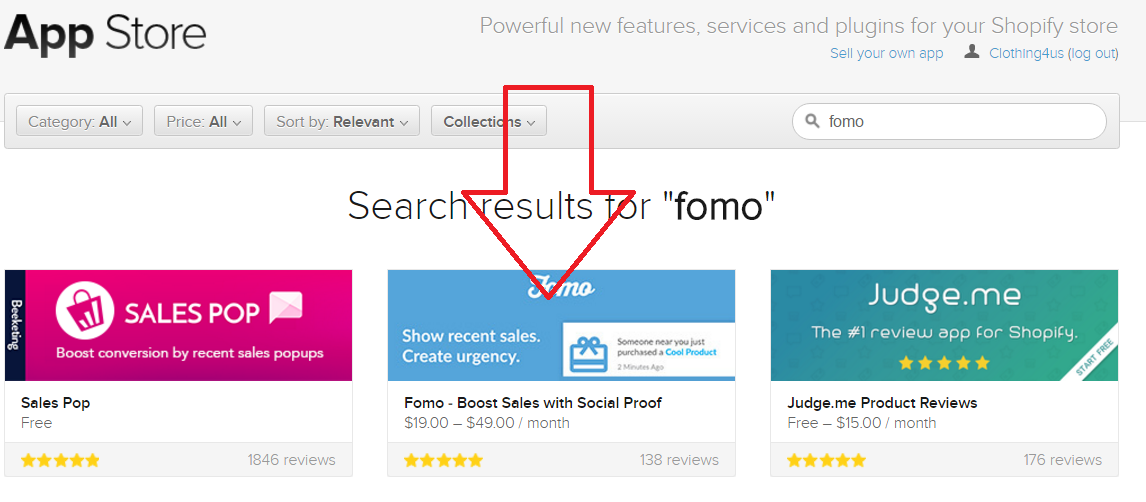Open Fomo - Boost Sales with Social Proof title
1146x502 pixels.
point(533,403)
